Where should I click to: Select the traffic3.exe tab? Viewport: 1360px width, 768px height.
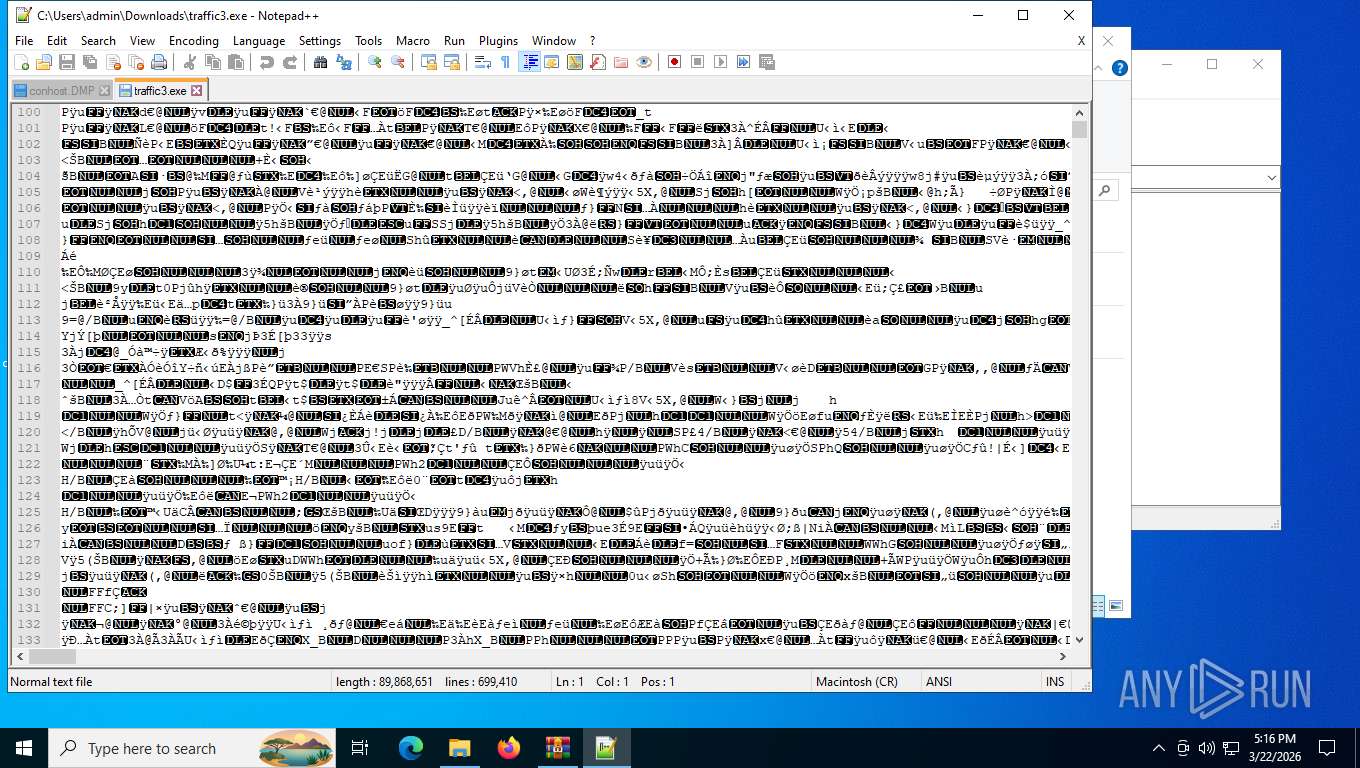click(x=160, y=90)
